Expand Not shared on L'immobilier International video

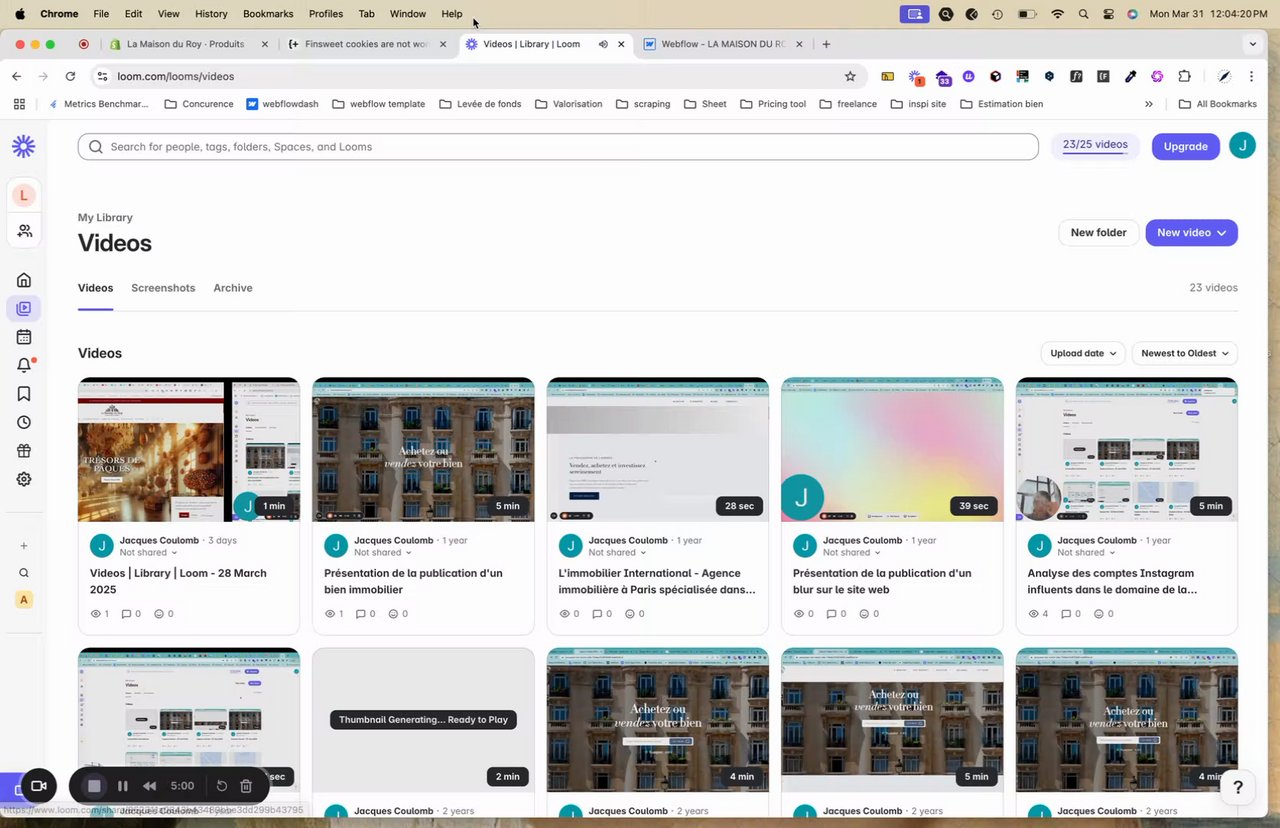click(617, 553)
